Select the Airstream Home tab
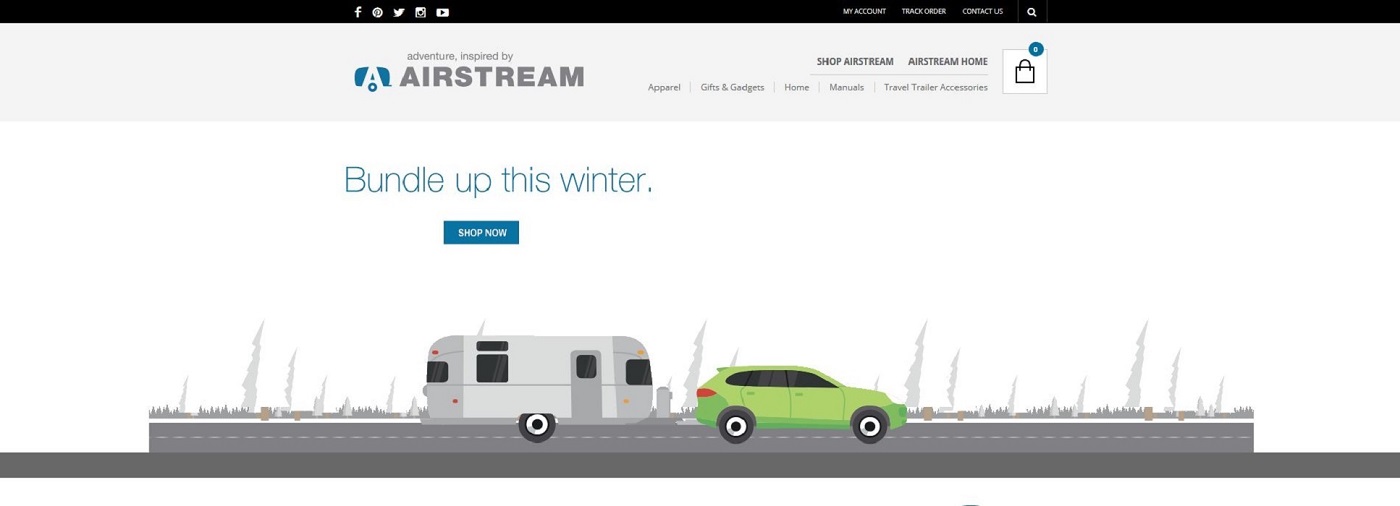 (x=948, y=61)
